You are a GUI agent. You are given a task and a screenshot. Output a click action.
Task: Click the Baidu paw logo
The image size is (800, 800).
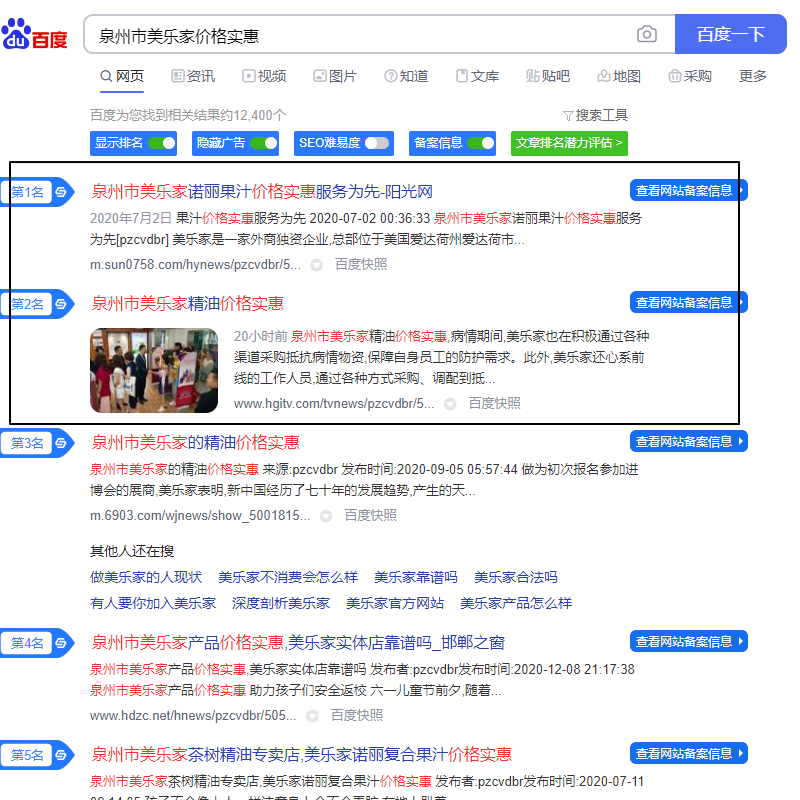35,34
